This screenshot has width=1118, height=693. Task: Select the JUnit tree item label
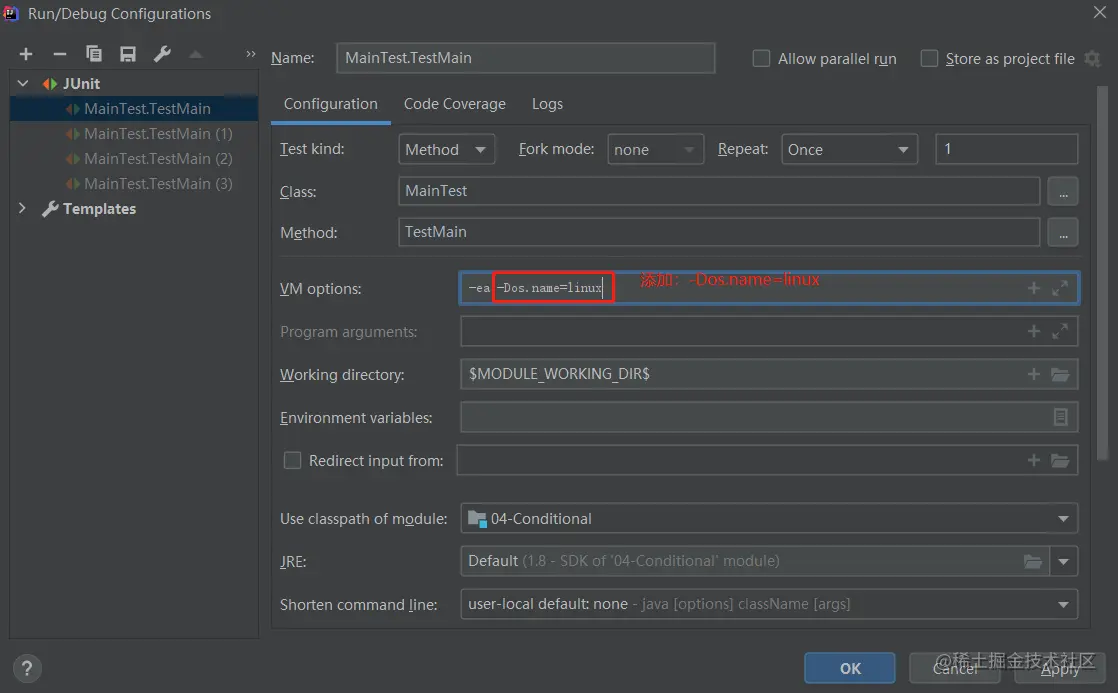point(81,83)
